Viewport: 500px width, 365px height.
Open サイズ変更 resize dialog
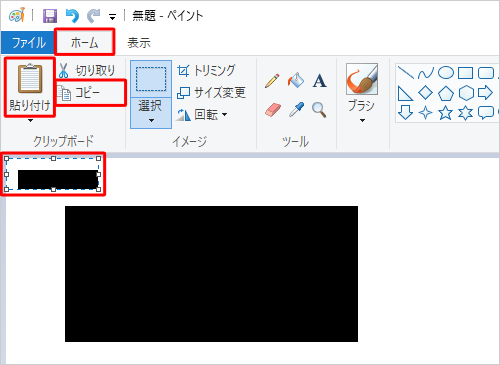[211, 92]
